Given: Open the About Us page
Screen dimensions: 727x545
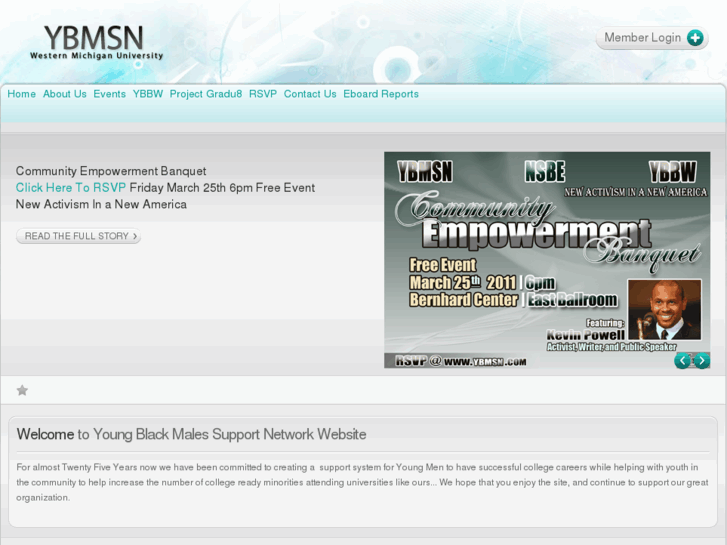Looking at the screenshot, I should pyautogui.click(x=65, y=94).
